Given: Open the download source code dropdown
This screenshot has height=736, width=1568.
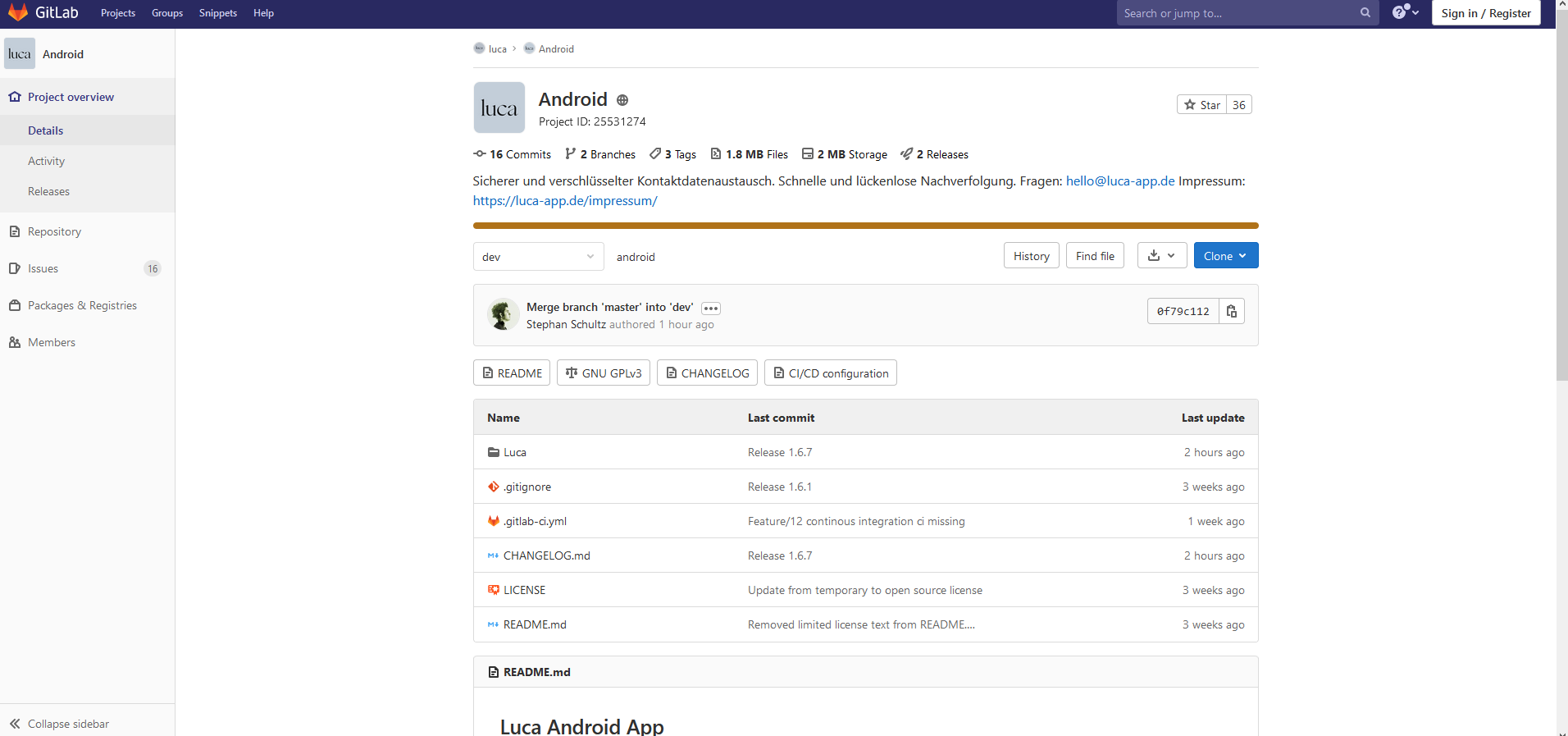Looking at the screenshot, I should click(x=1161, y=255).
